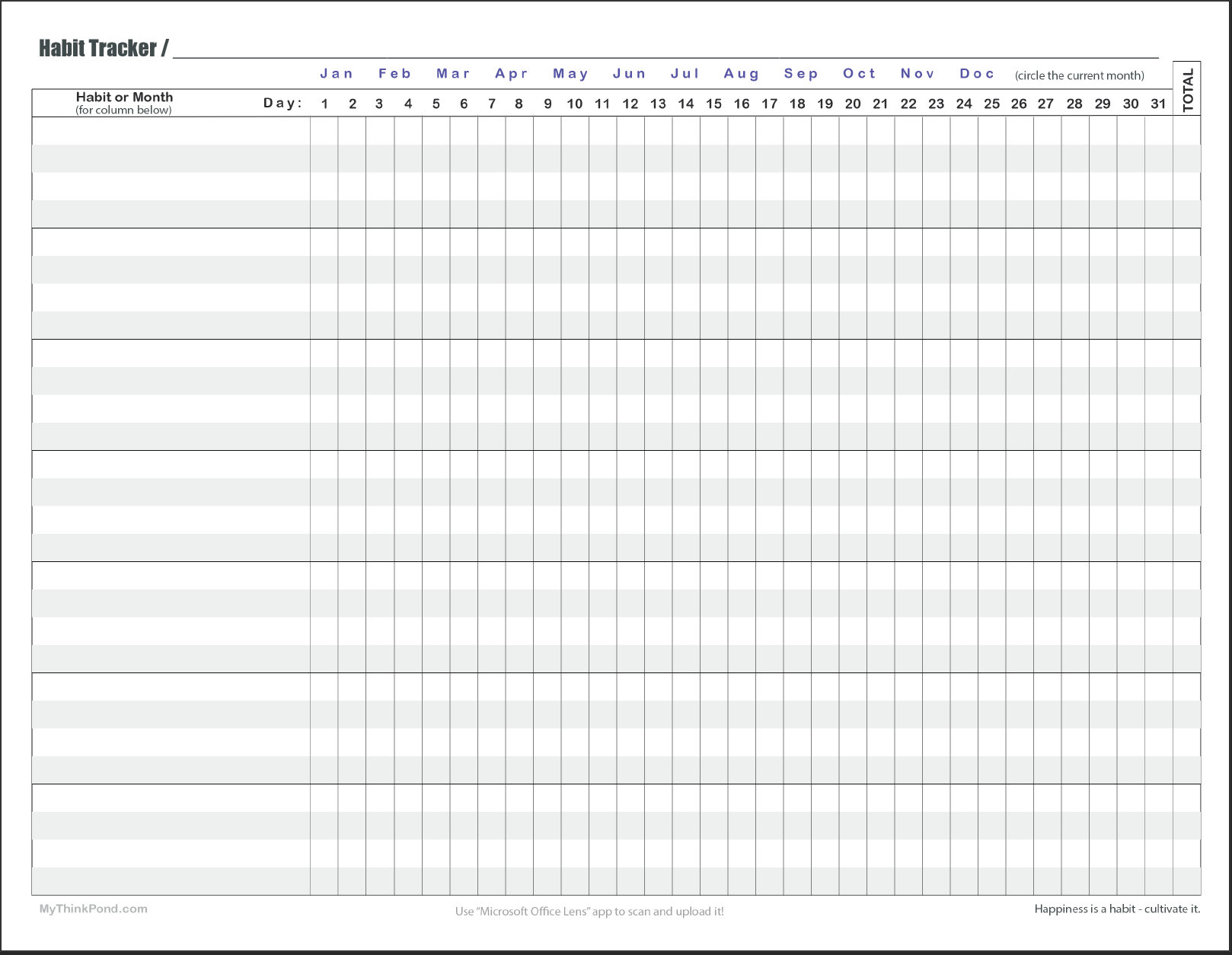This screenshot has height=955, width=1232.
Task: Click day number 17 header
Action: 770,104
